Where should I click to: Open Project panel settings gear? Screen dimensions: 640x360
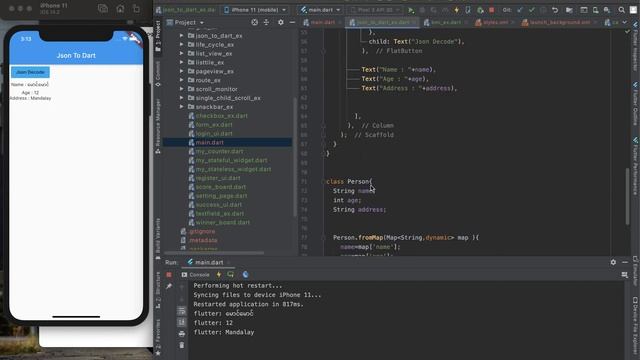pyautogui.click(x=280, y=22)
